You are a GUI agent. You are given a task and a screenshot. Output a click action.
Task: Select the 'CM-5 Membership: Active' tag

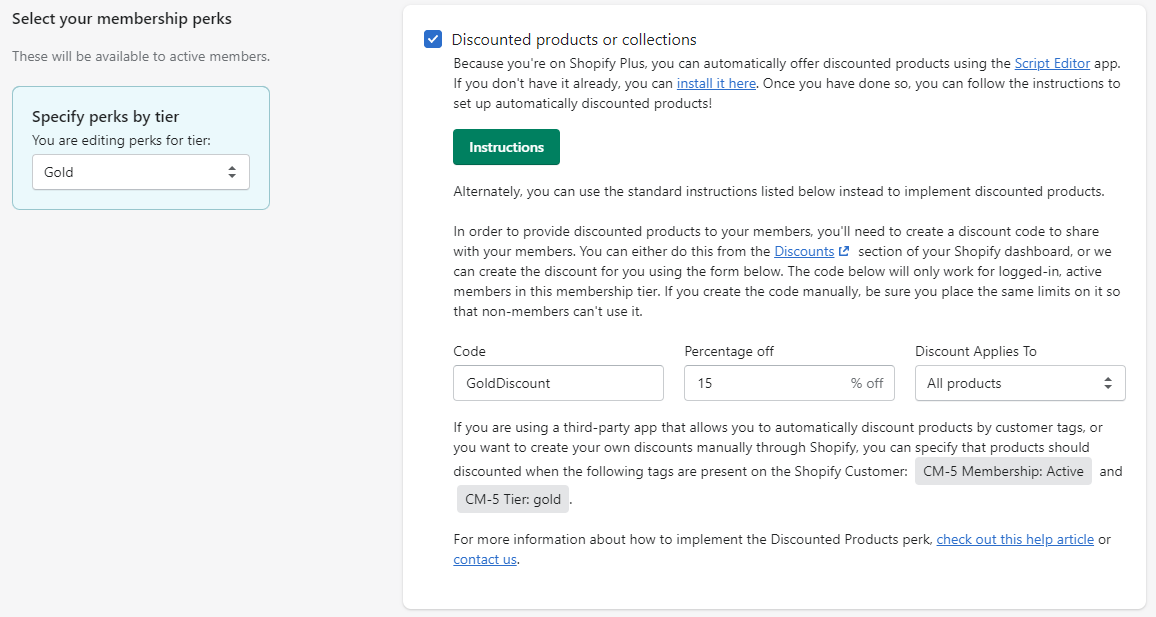(x=1003, y=471)
